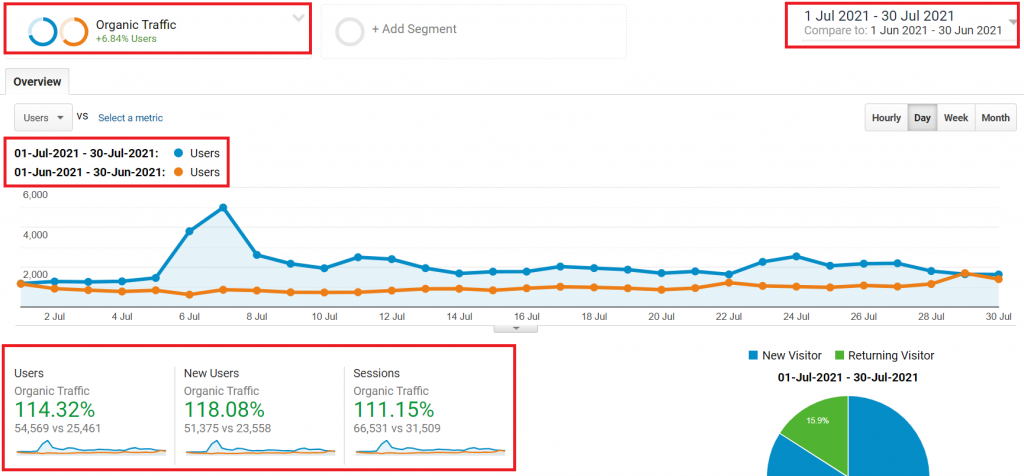Image resolution: width=1024 pixels, height=476 pixels.
Task: Click the empty Add Segment circle icon
Action: [x=349, y=31]
